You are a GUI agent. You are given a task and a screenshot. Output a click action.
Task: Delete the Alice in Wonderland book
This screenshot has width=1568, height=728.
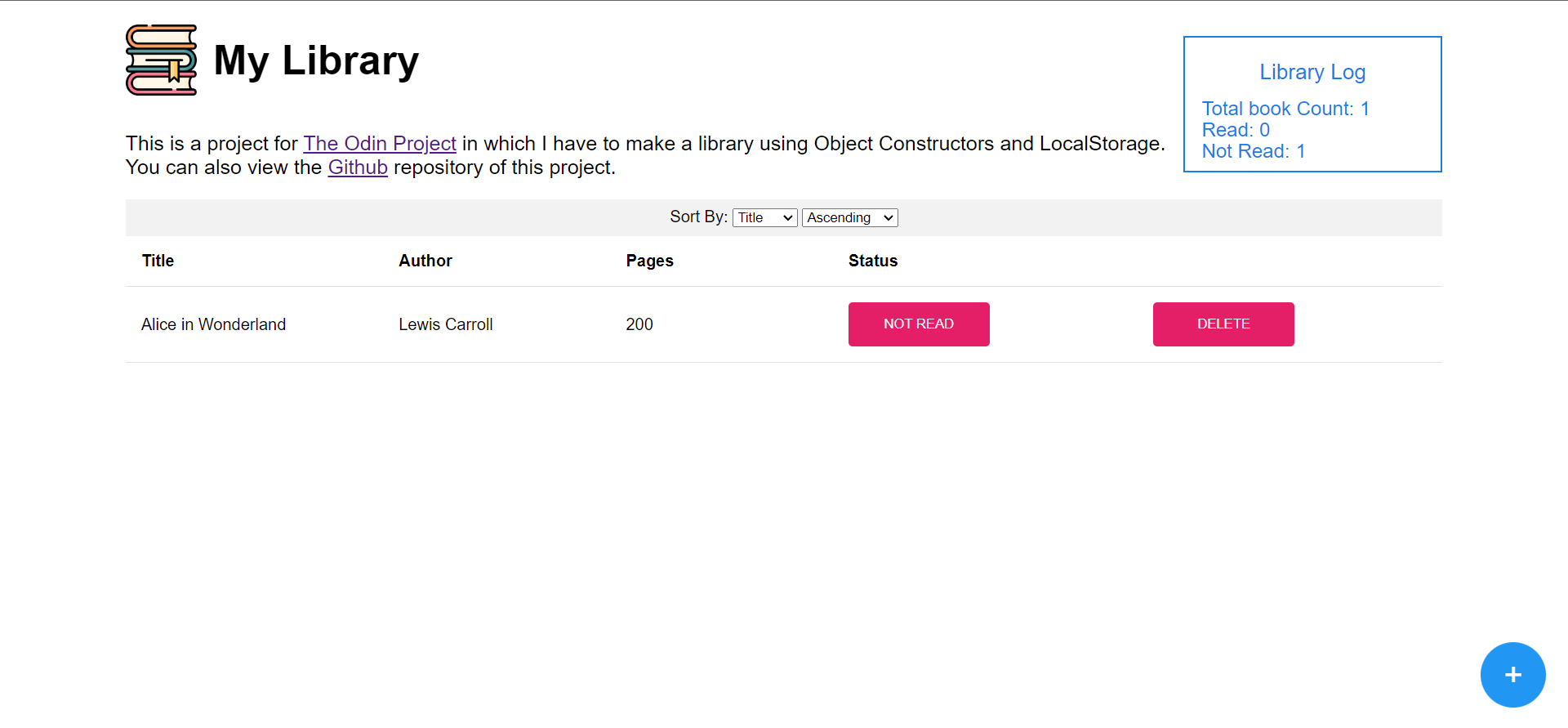(x=1223, y=324)
